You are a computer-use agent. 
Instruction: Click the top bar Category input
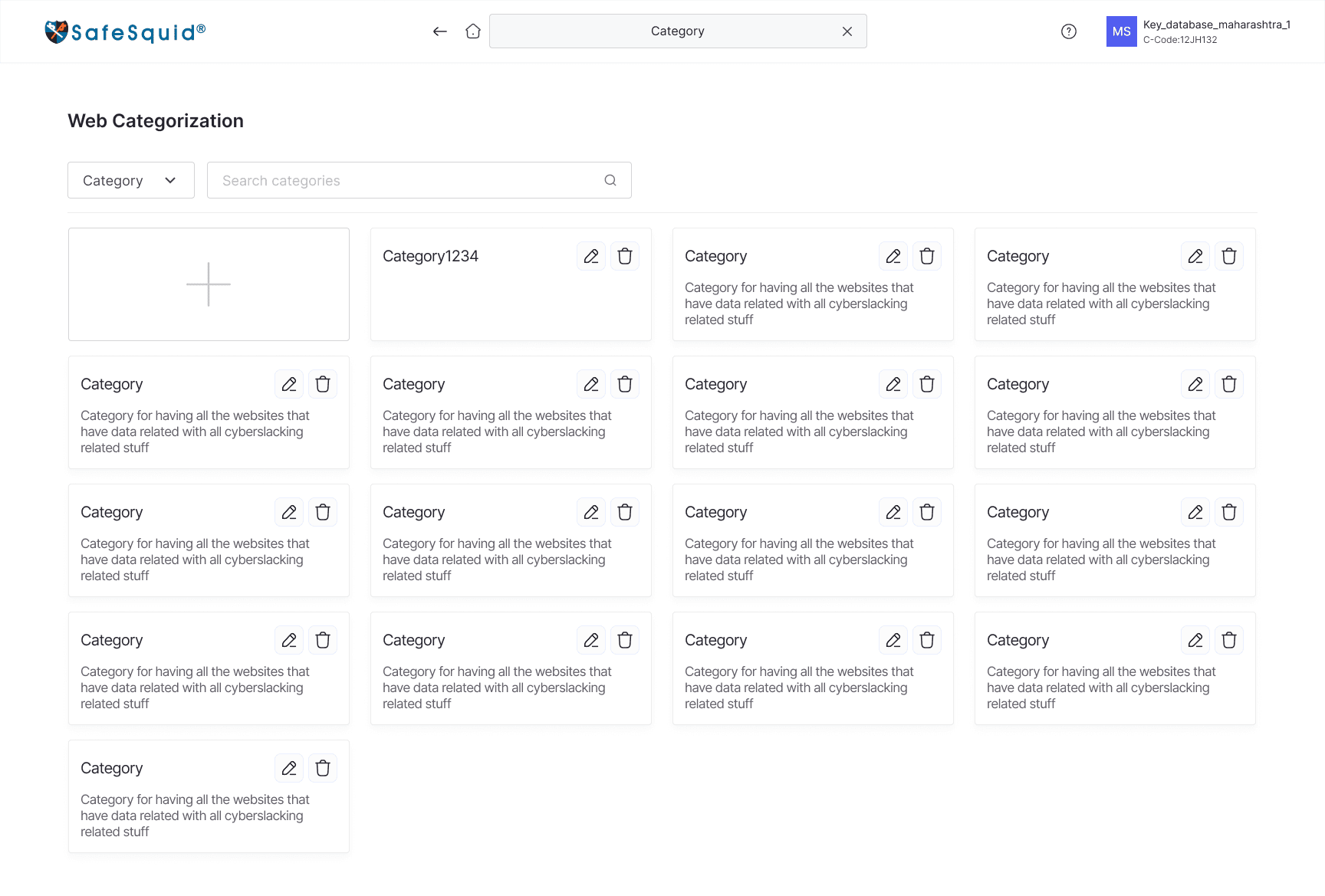coord(678,31)
